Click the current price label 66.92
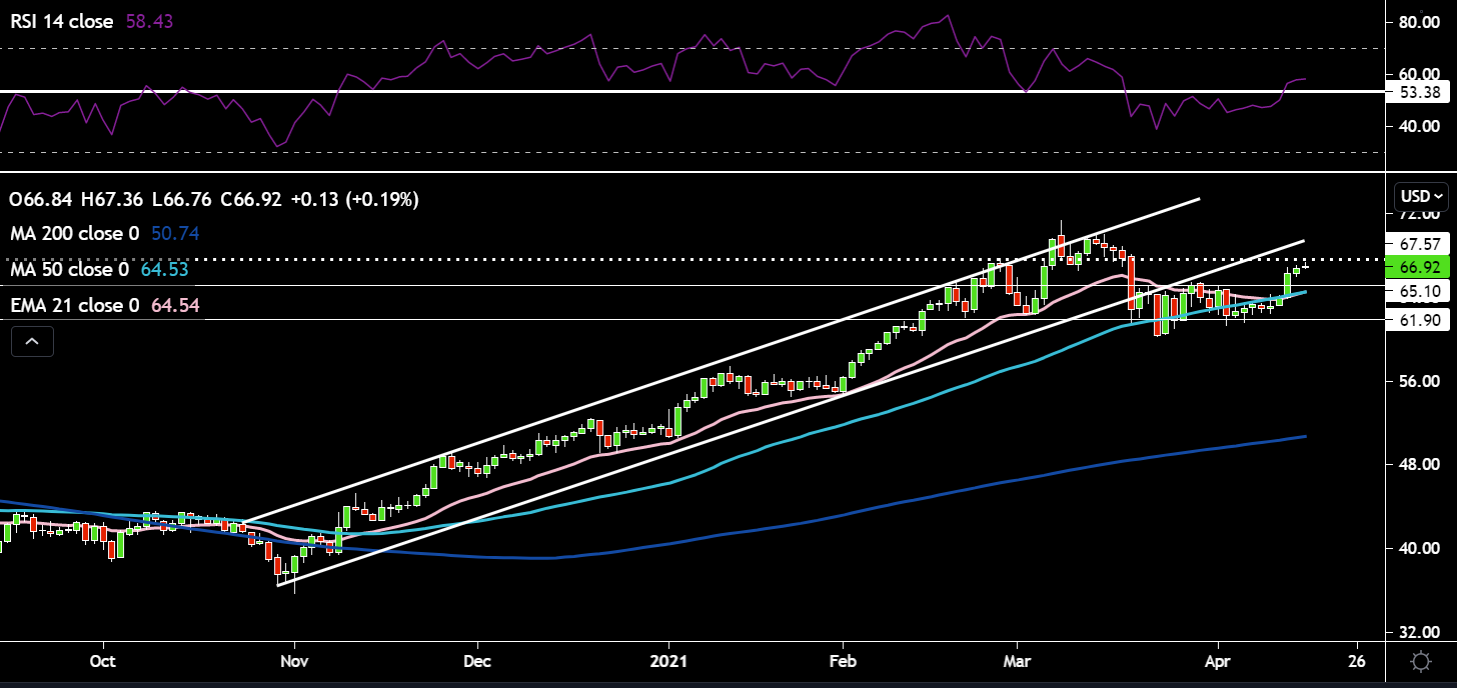Image resolution: width=1457 pixels, height=688 pixels. [1420, 267]
